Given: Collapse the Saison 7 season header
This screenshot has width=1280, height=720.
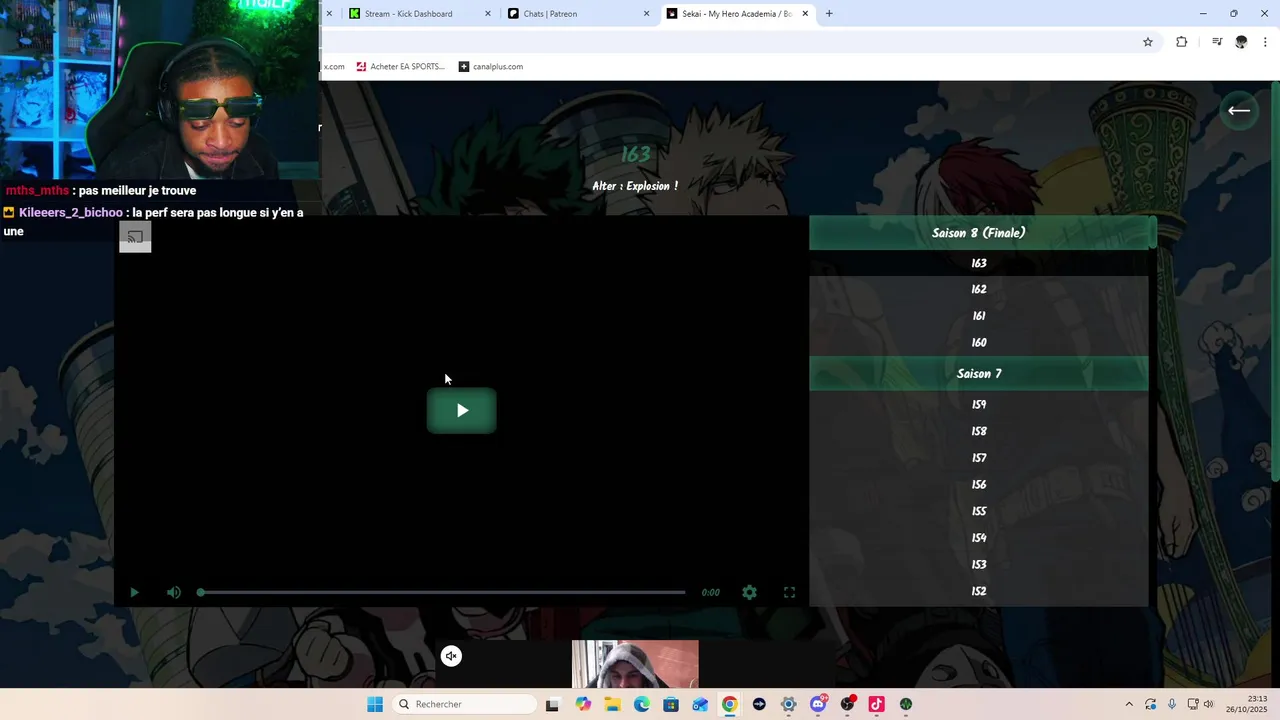Looking at the screenshot, I should tap(978, 374).
